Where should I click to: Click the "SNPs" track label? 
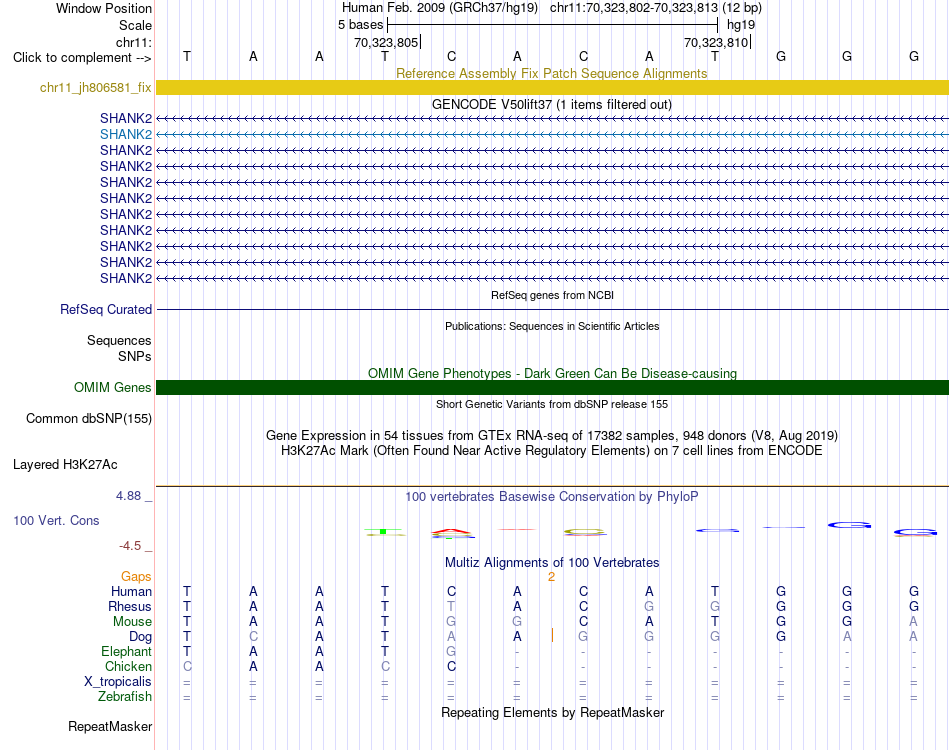click(135, 356)
